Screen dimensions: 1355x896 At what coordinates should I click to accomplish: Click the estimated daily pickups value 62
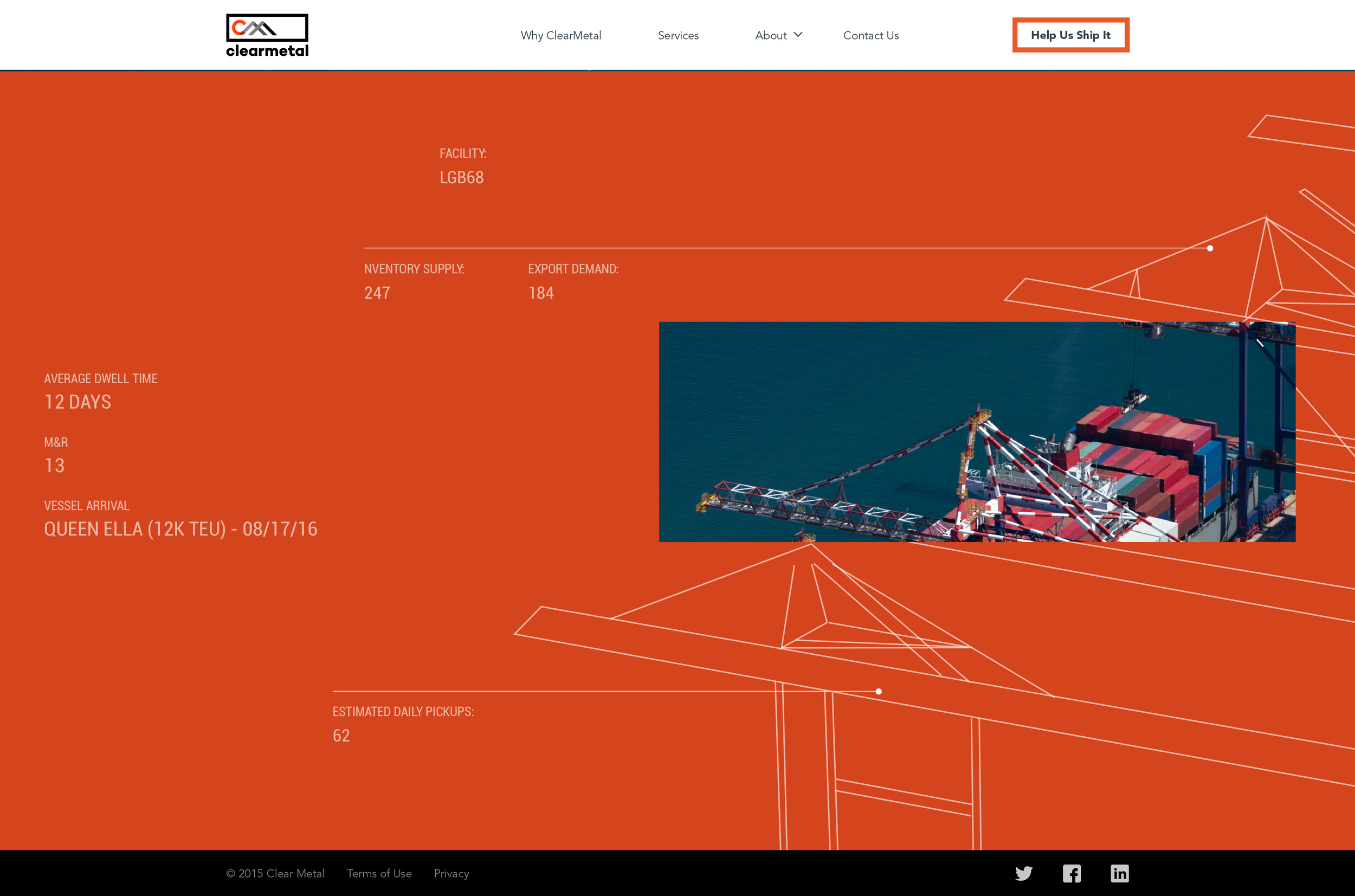341,736
